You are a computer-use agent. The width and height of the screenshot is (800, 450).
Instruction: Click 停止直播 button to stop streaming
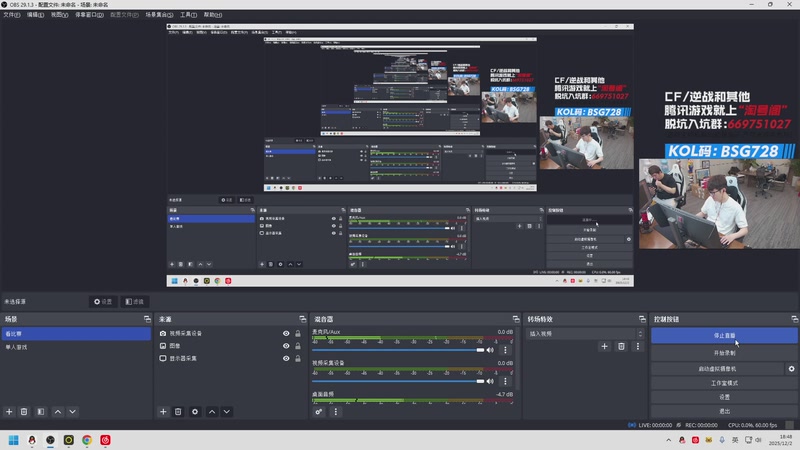click(x=724, y=335)
